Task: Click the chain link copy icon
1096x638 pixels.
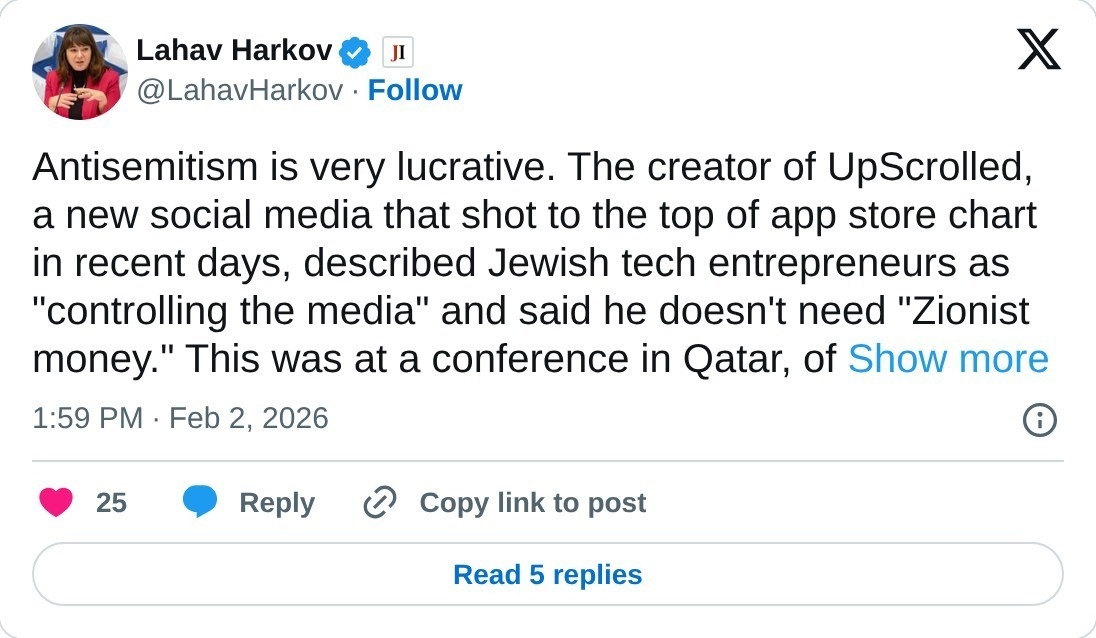Action: tap(380, 502)
